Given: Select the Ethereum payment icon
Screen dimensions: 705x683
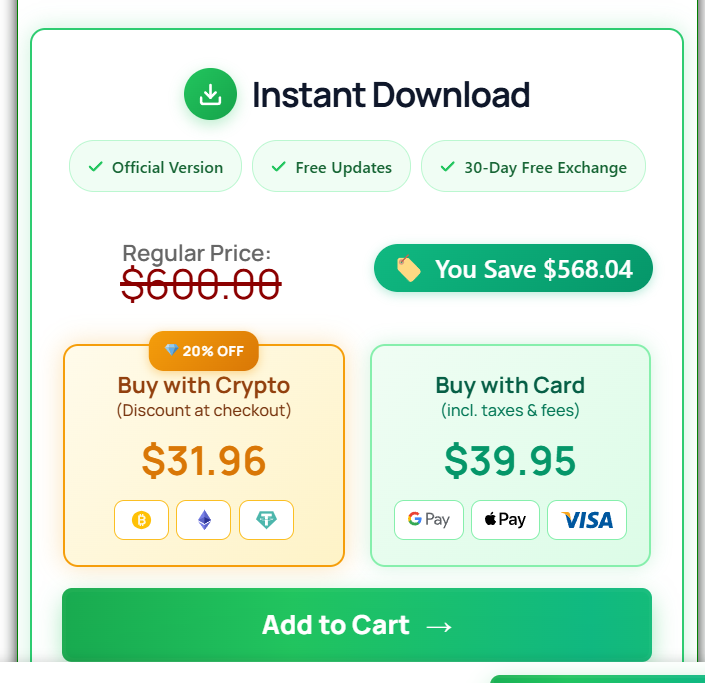Looking at the screenshot, I should coord(204,520).
